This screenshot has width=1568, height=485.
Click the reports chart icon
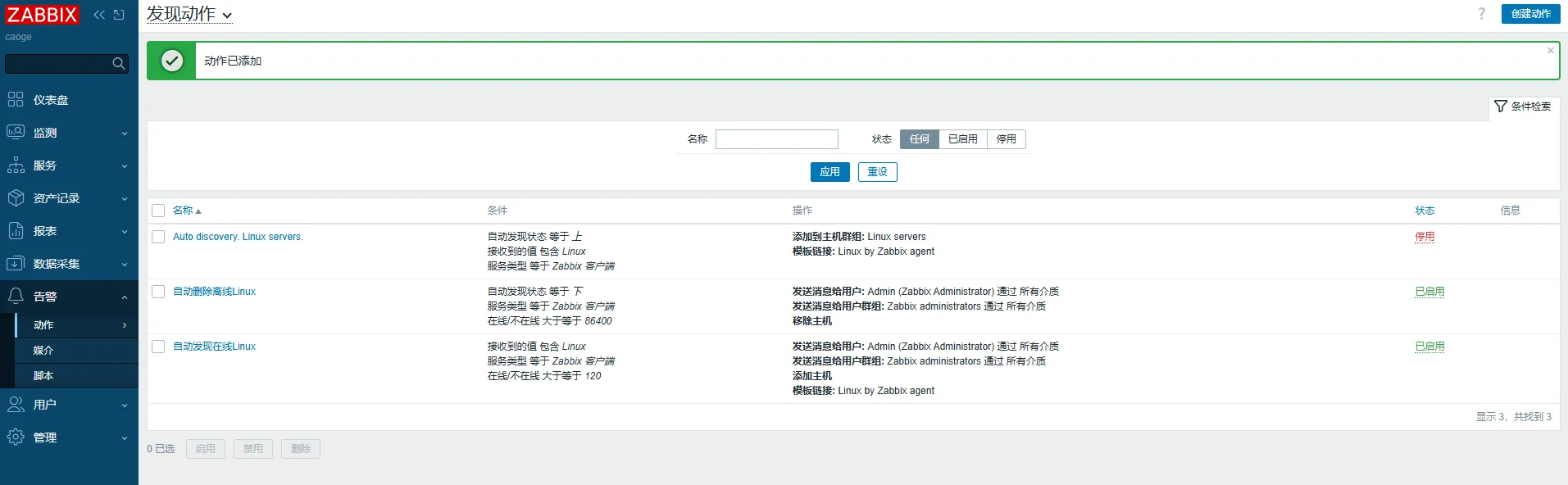point(16,231)
